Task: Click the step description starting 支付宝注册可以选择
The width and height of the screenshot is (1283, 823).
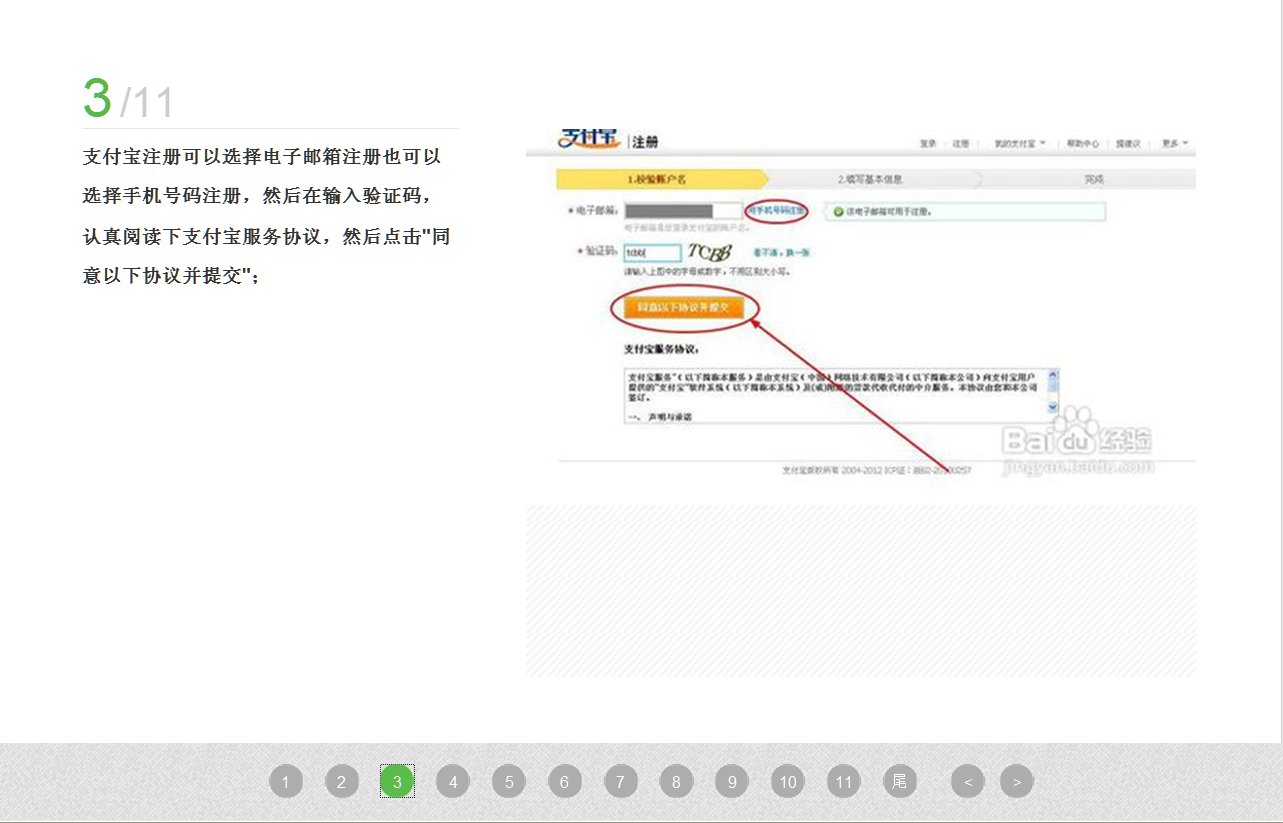Action: [269, 217]
